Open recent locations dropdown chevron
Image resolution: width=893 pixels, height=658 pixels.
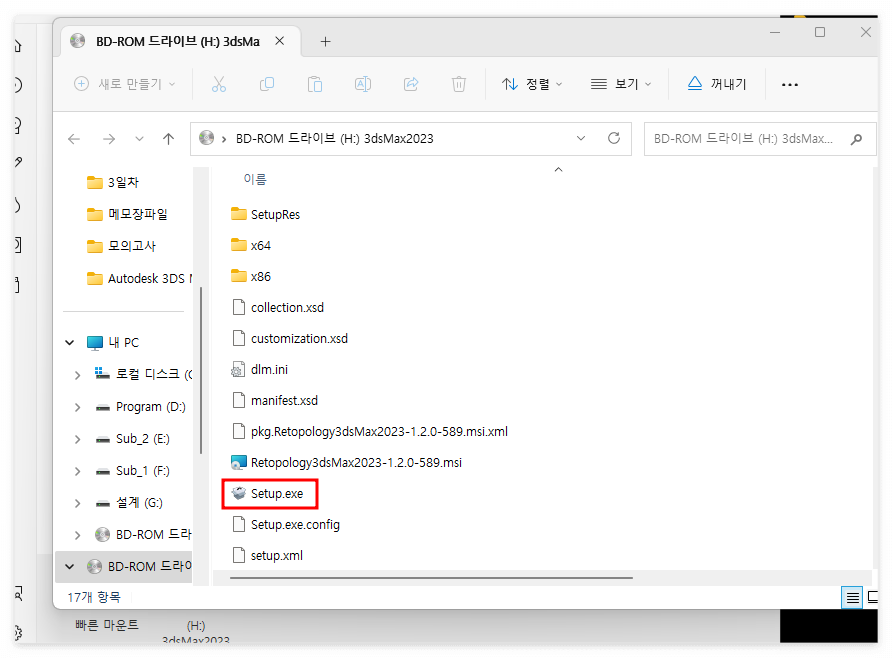pos(139,138)
